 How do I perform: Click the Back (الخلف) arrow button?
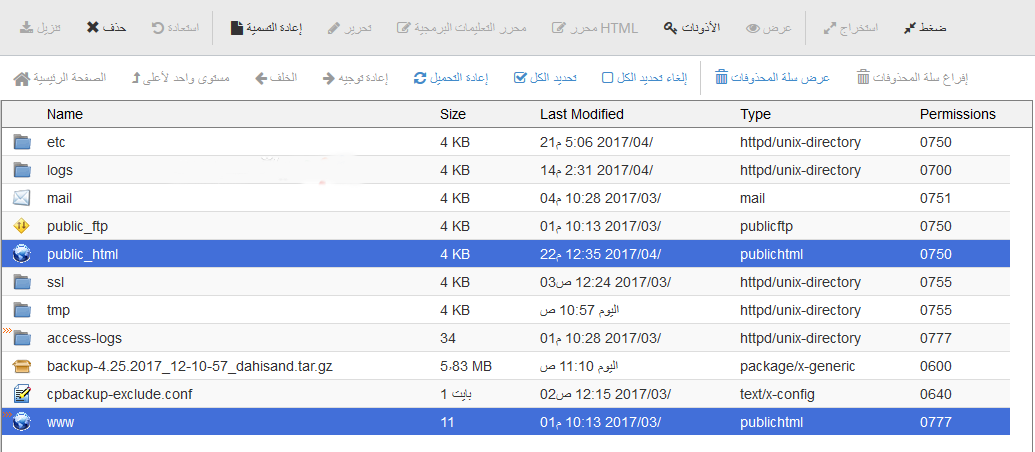(276, 78)
